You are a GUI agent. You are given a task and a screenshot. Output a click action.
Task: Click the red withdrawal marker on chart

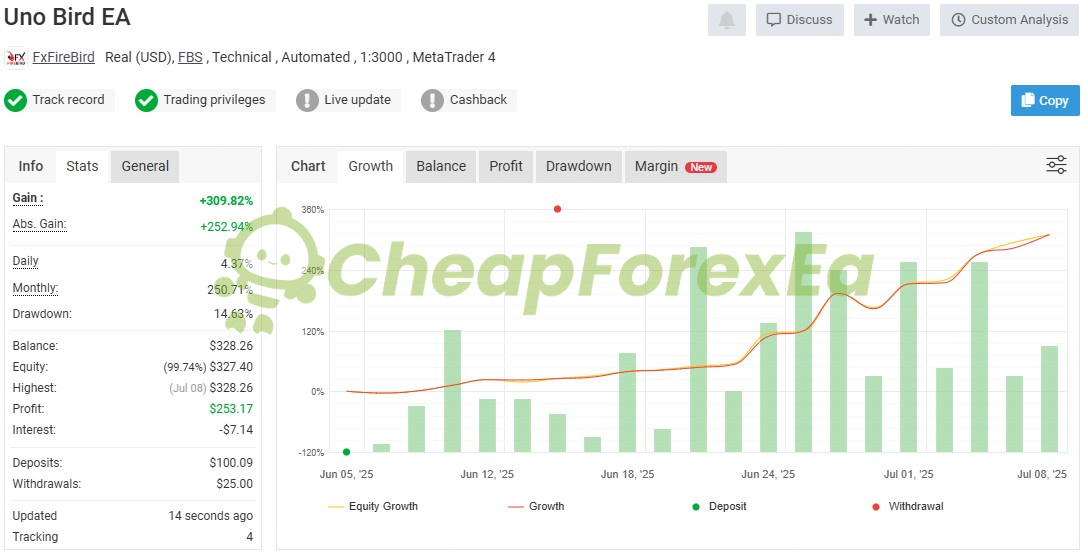coord(557,209)
